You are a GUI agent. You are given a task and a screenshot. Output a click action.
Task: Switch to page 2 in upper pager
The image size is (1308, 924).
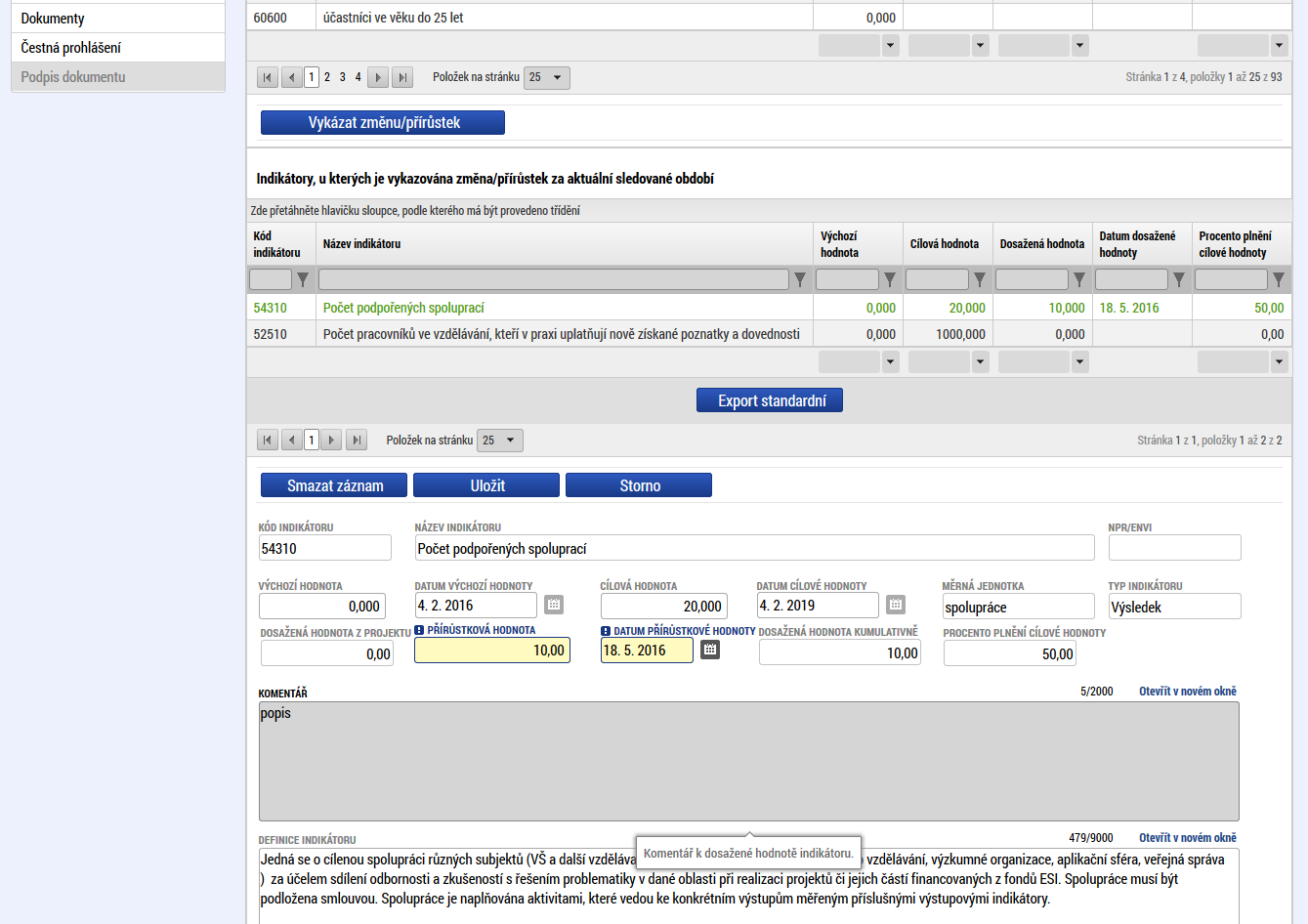[x=327, y=77]
